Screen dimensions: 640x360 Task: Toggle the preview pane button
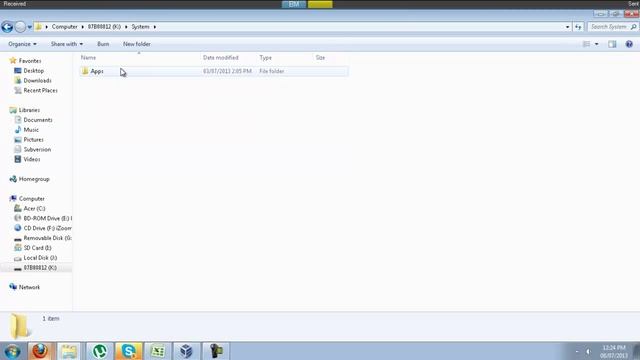612,44
